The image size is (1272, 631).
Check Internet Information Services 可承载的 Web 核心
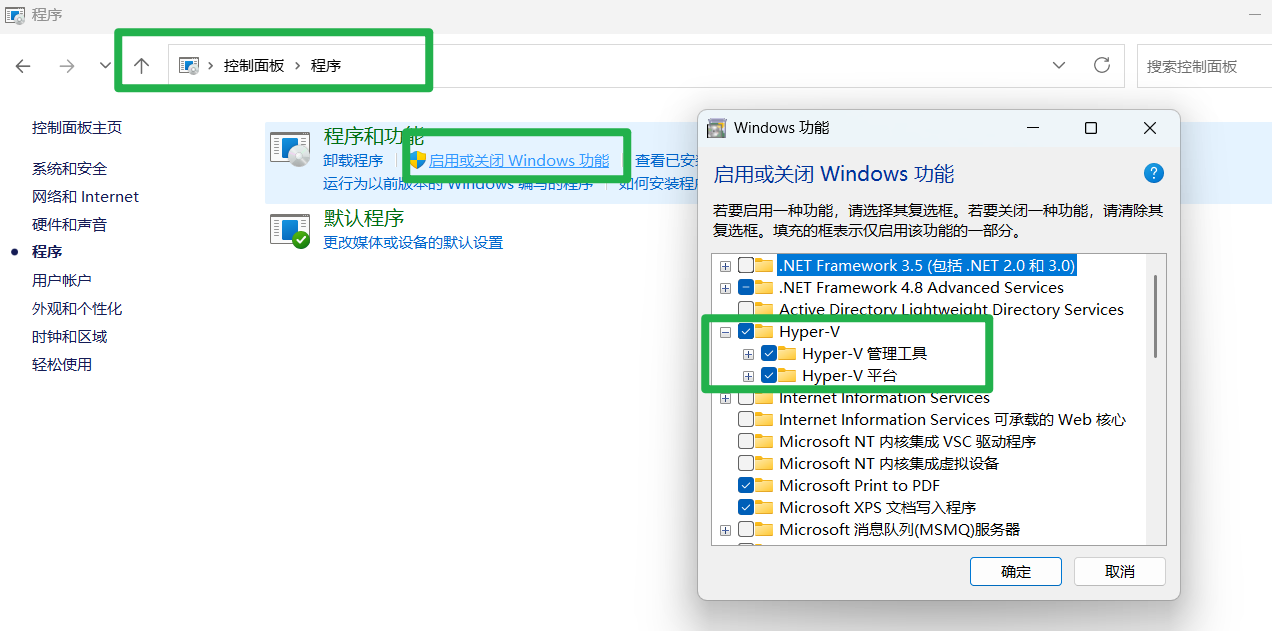tap(746, 420)
